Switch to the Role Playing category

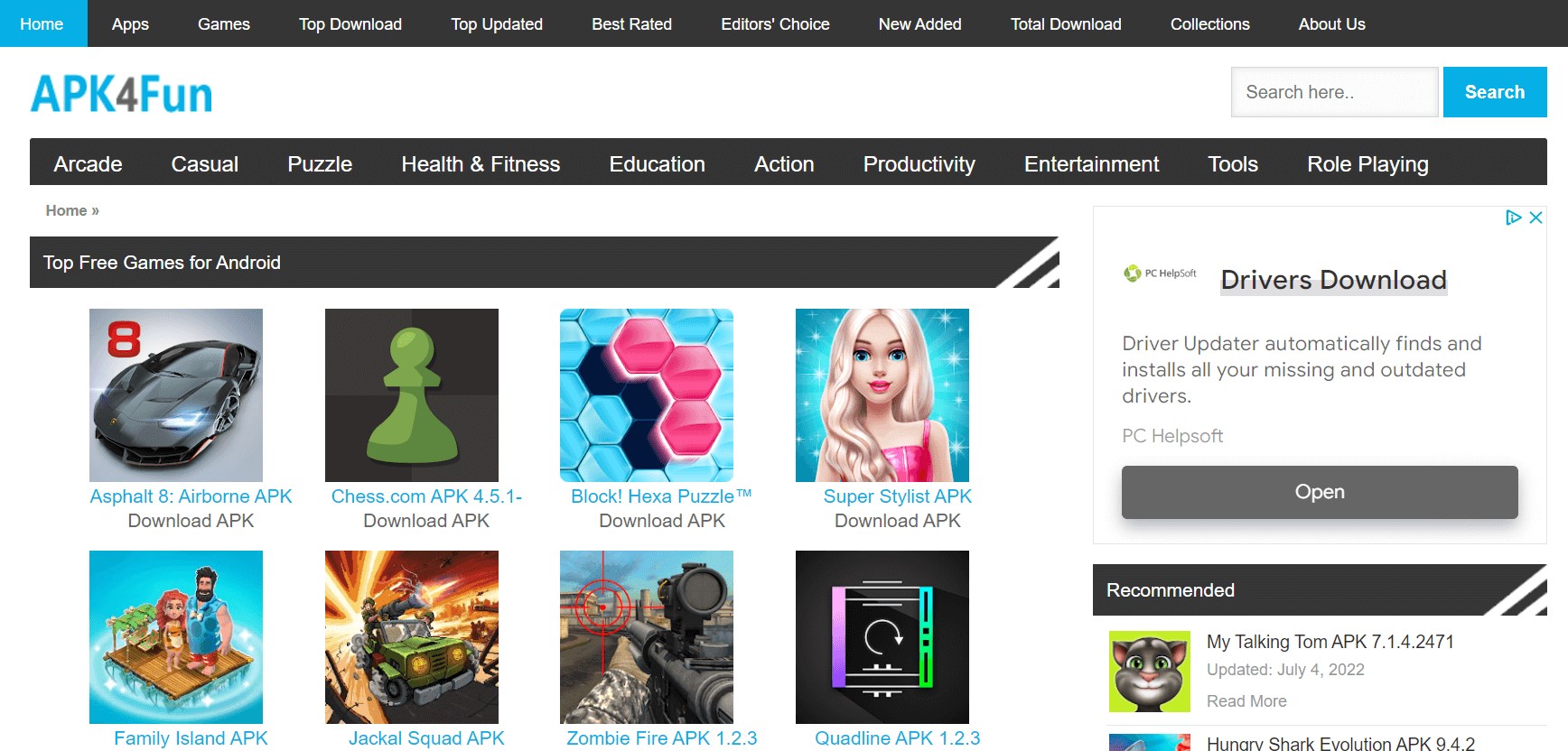click(1367, 164)
